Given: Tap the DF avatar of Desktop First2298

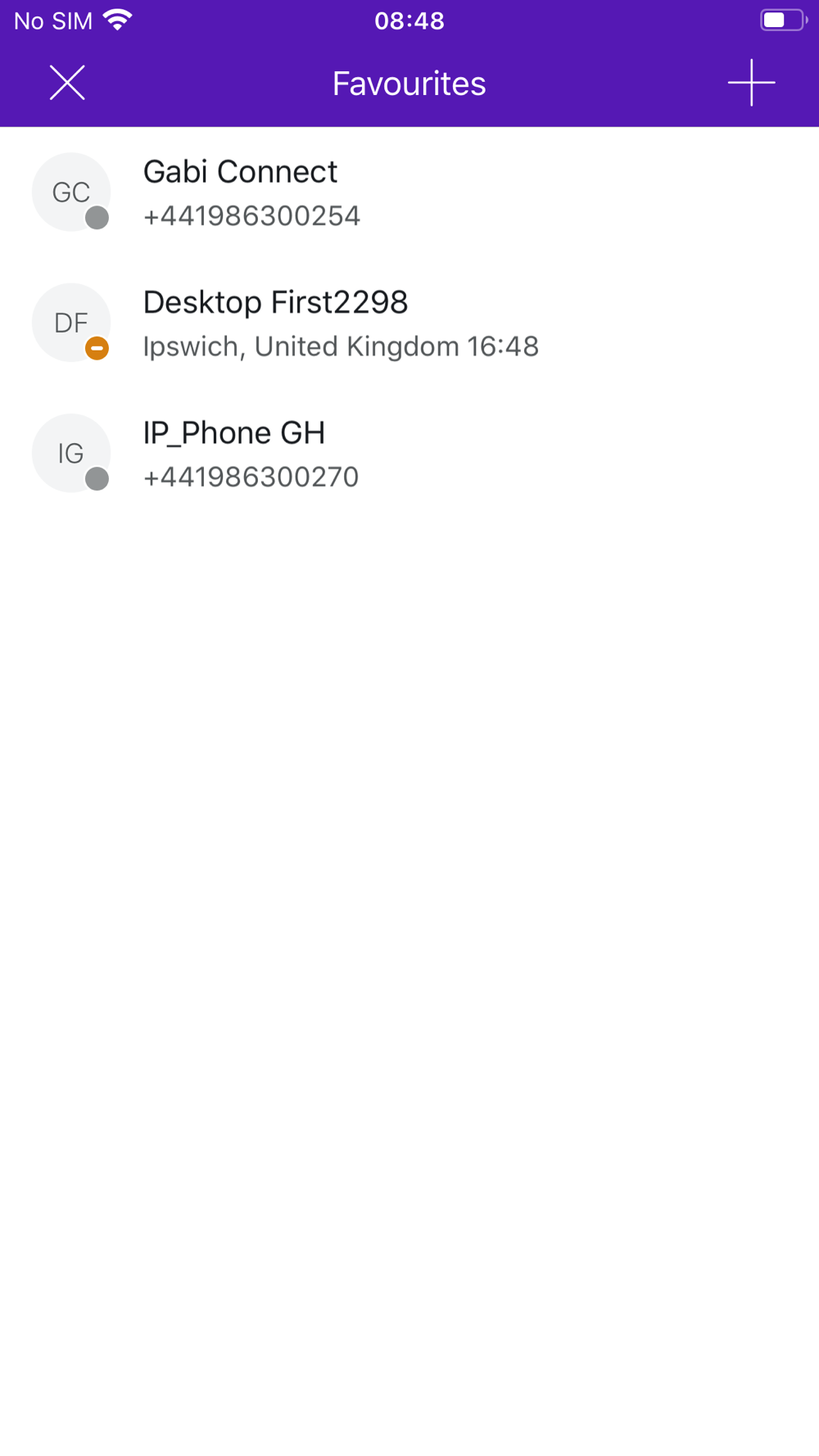Looking at the screenshot, I should 71,323.
